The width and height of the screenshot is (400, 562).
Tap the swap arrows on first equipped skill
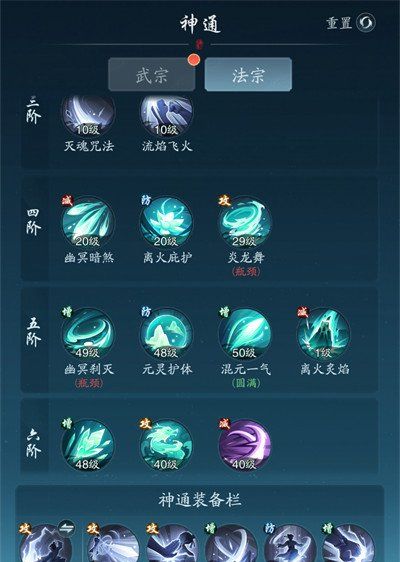(x=66, y=528)
